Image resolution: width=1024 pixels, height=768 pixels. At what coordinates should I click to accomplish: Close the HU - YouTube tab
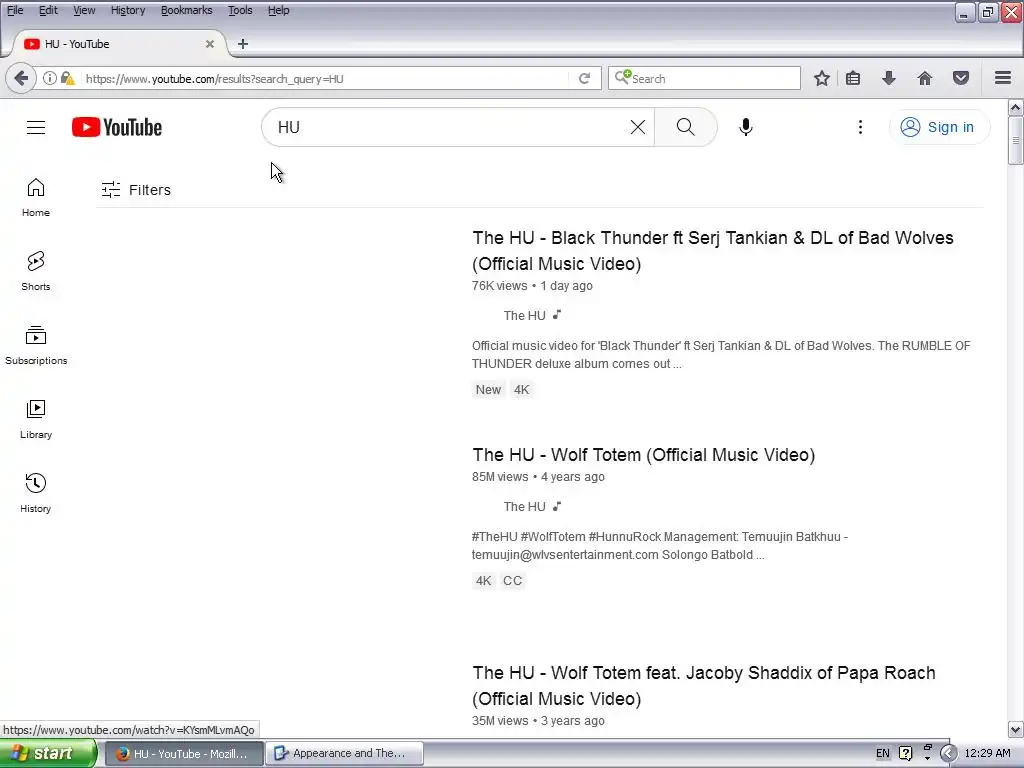click(x=210, y=44)
